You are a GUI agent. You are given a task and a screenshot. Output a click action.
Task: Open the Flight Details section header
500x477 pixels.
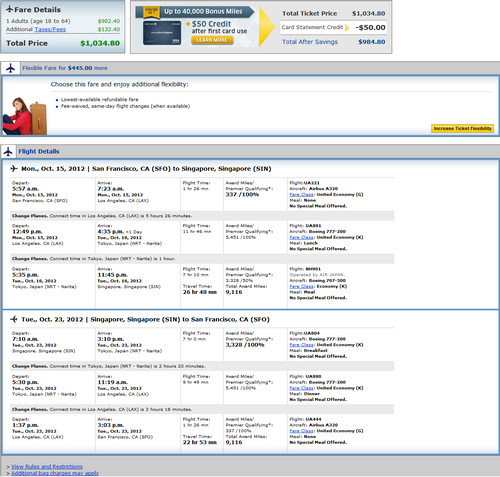[39, 151]
